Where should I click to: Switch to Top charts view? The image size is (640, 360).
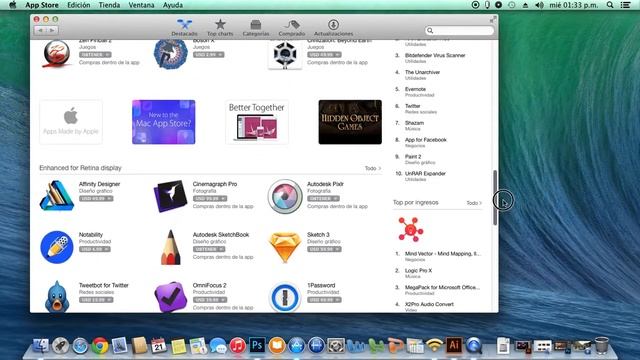[x=220, y=27]
